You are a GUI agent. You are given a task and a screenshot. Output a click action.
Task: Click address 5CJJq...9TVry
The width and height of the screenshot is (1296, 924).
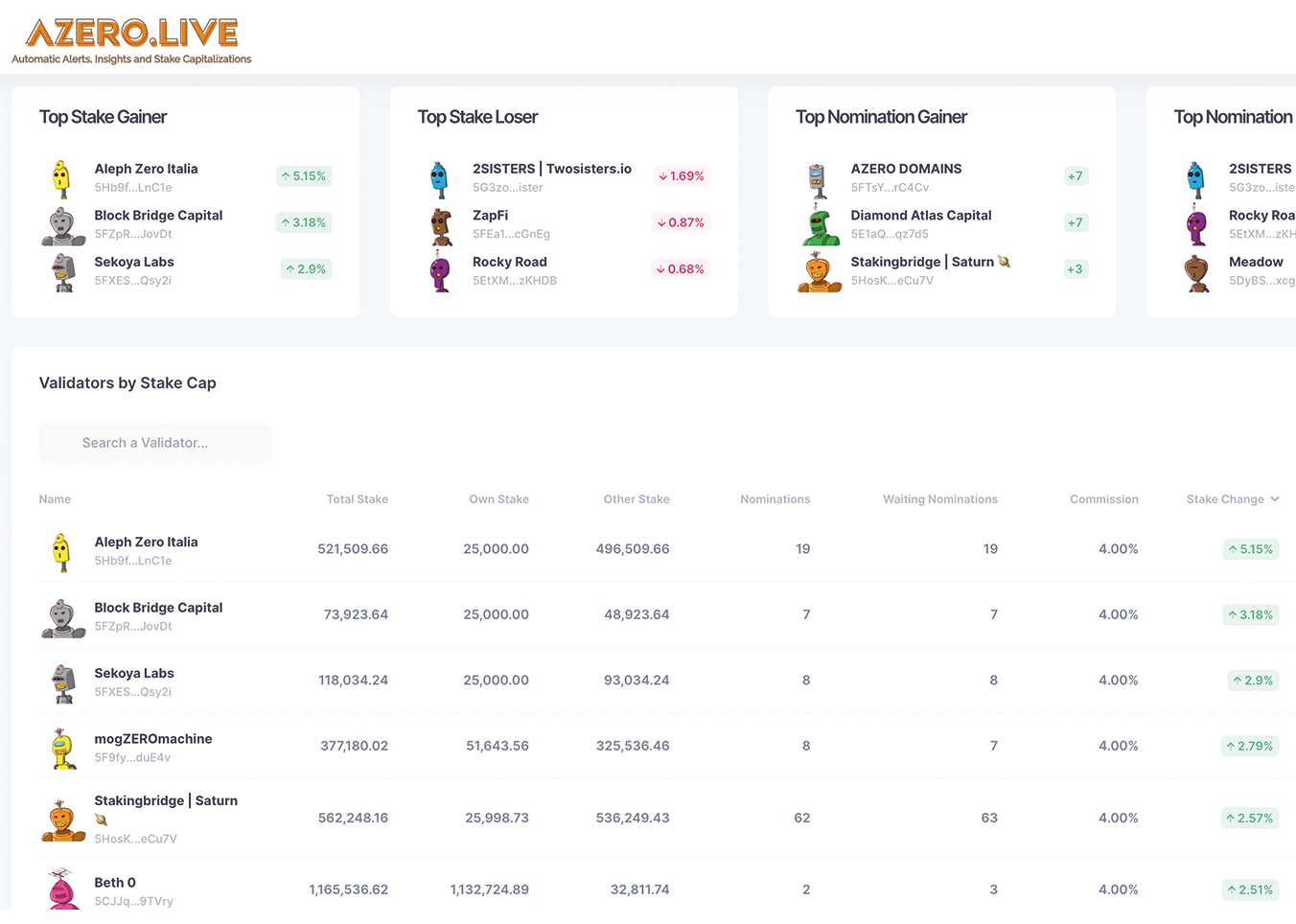(x=133, y=901)
